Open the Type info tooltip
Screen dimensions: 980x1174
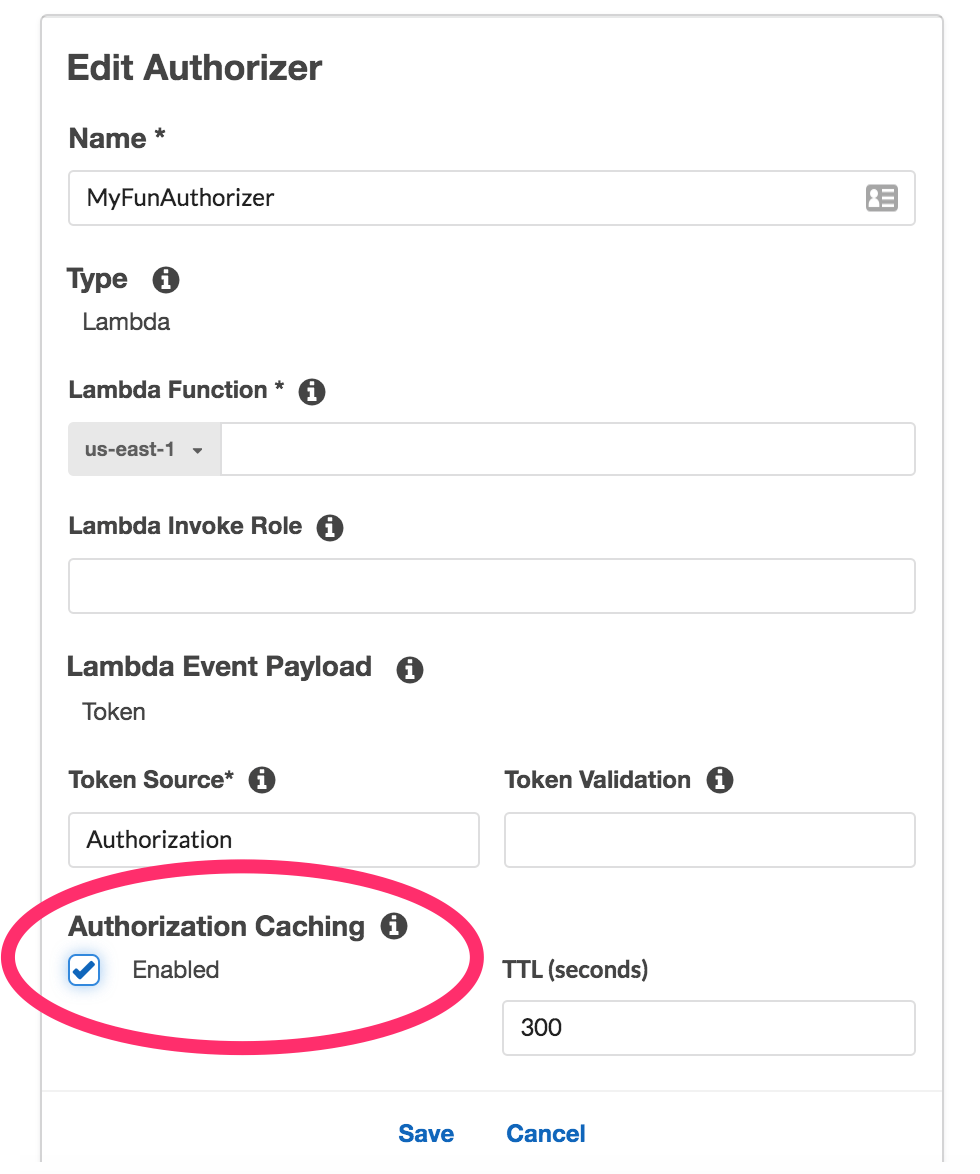click(166, 280)
